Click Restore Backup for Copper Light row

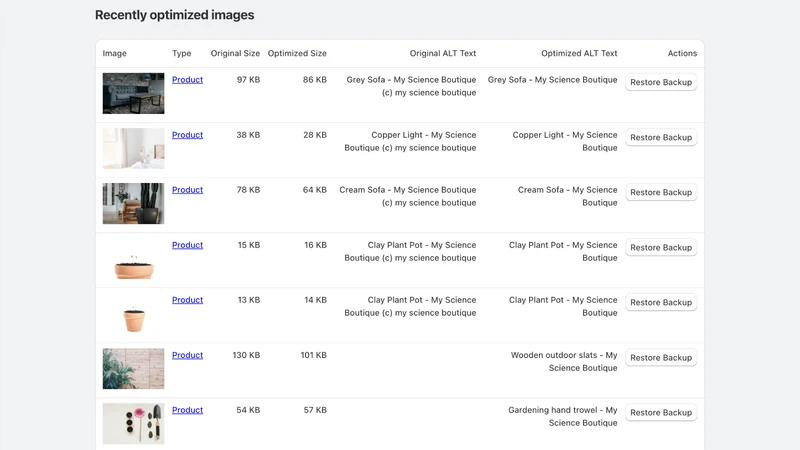pyautogui.click(x=661, y=137)
